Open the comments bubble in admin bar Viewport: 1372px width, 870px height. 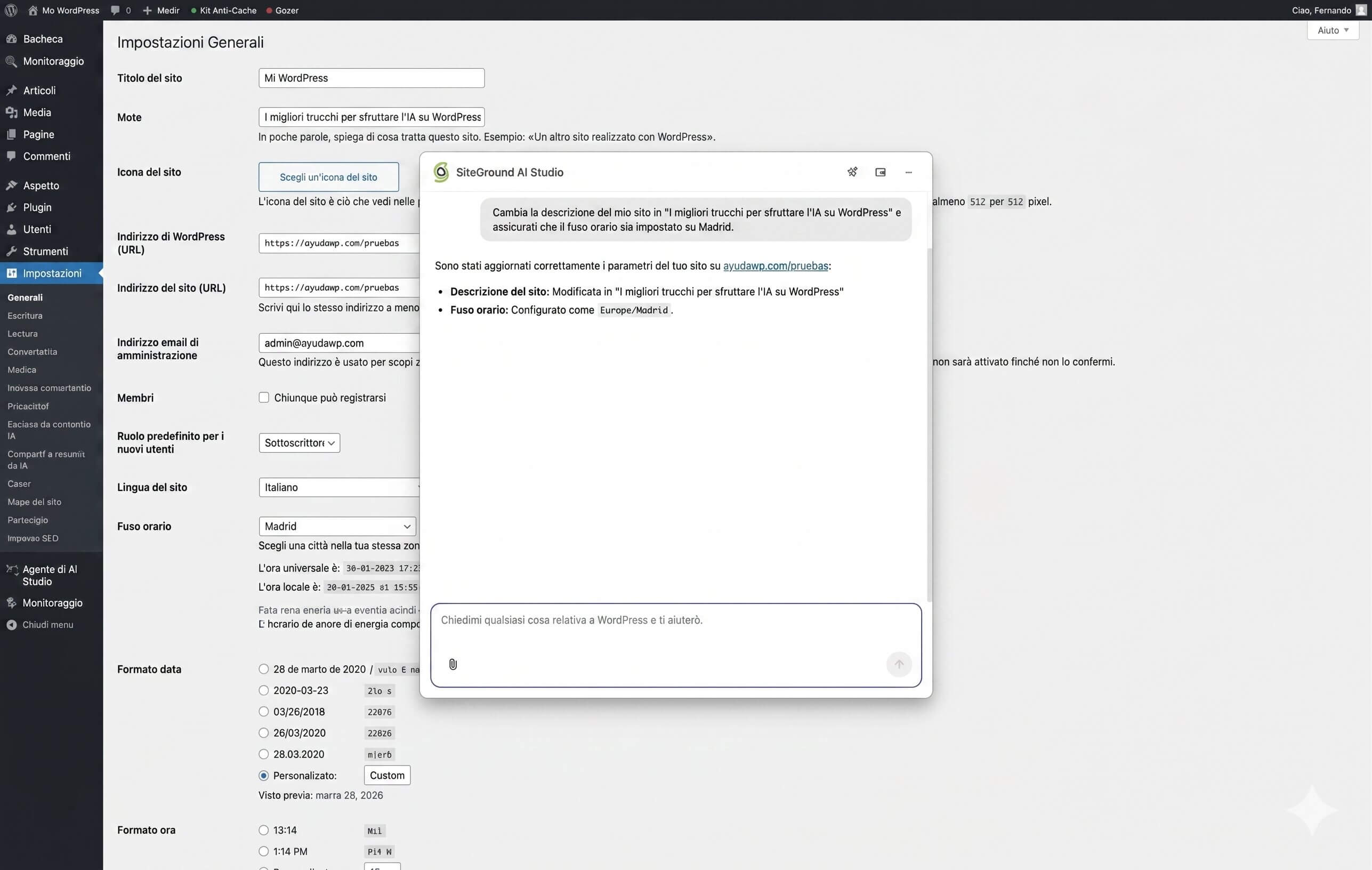115,10
